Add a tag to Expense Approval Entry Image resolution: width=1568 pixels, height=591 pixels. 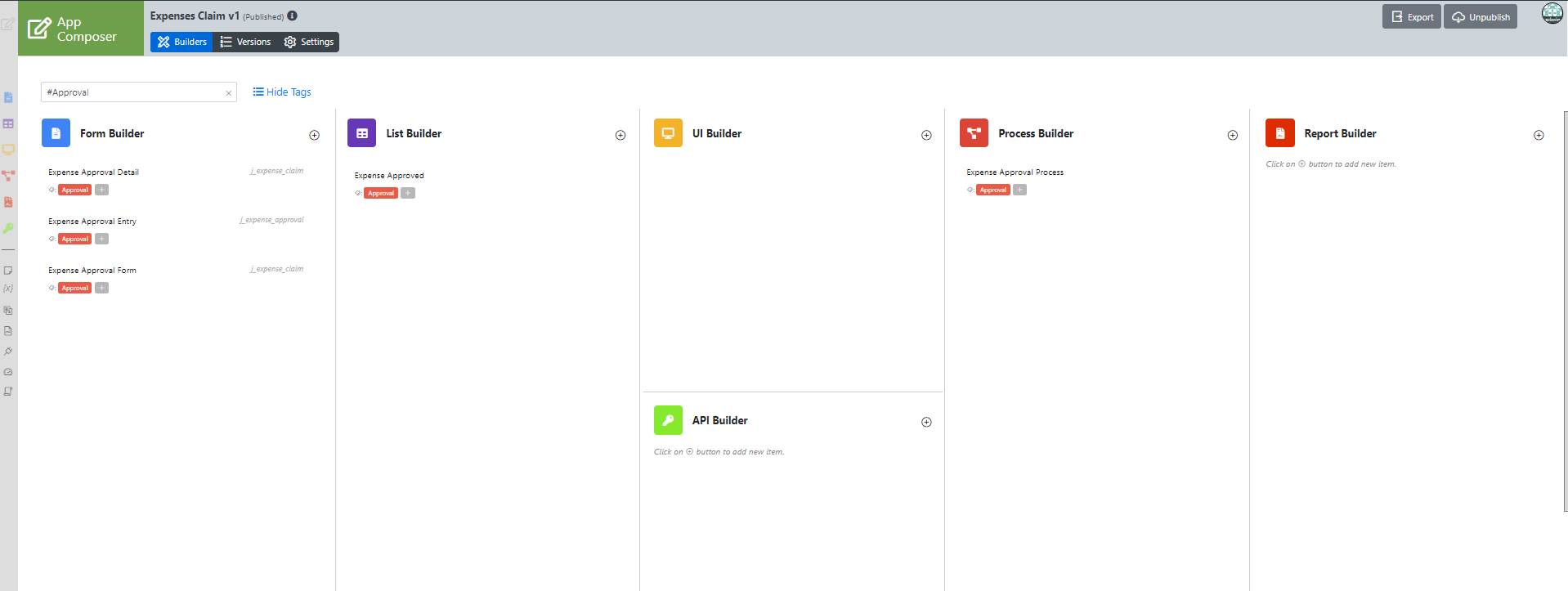[101, 239]
